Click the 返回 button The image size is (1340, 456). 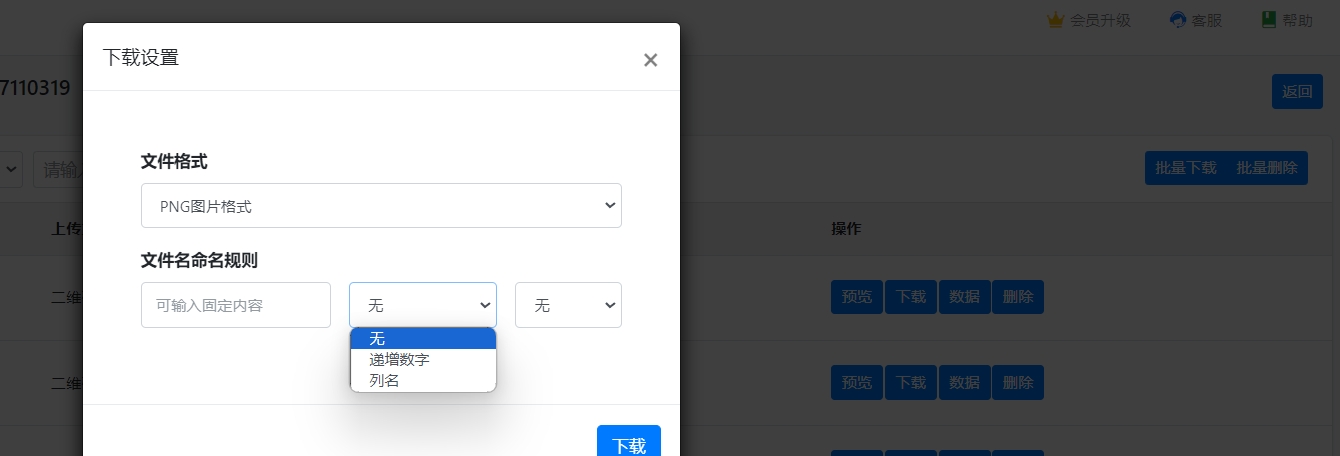(x=1297, y=91)
